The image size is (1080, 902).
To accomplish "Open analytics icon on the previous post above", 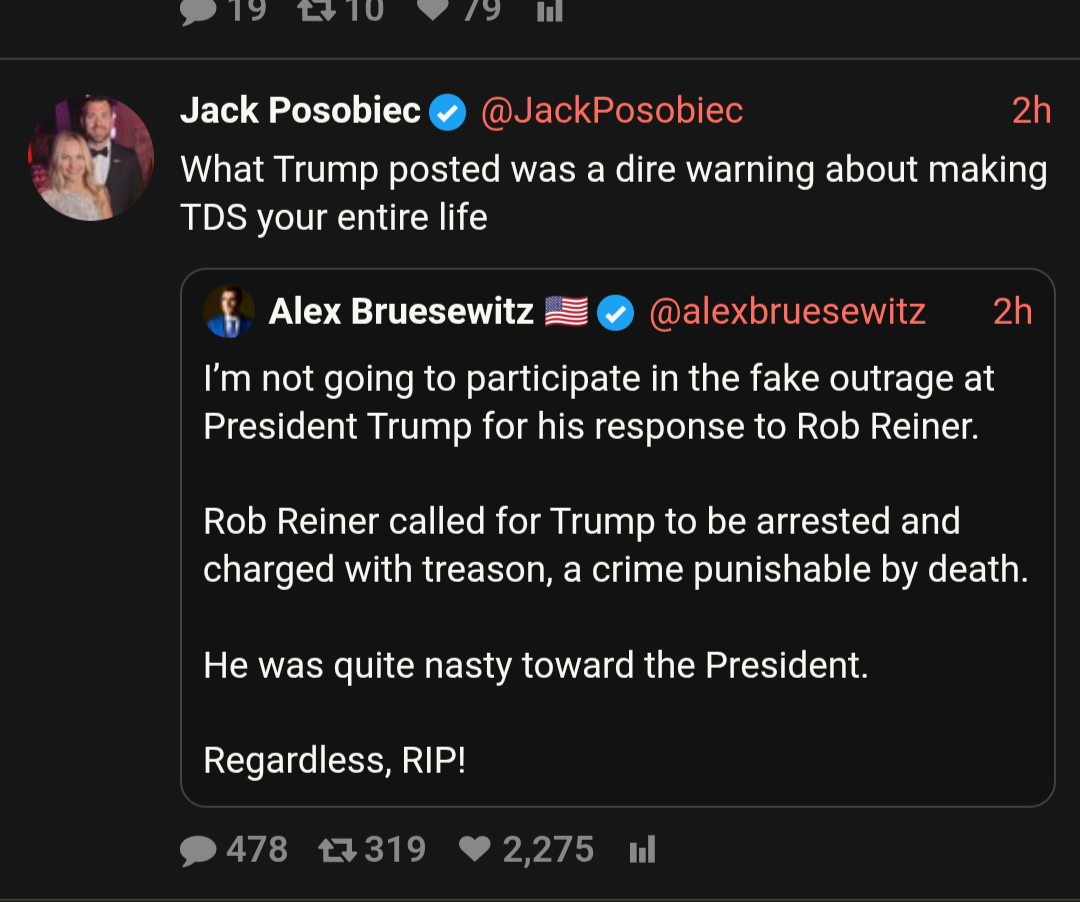I will click(550, 10).
